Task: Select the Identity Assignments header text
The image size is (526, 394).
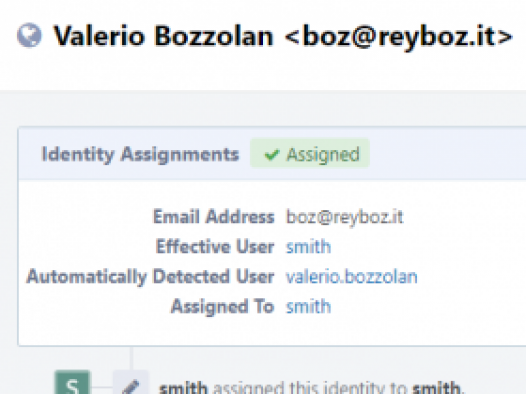Action: pyautogui.click(x=140, y=155)
